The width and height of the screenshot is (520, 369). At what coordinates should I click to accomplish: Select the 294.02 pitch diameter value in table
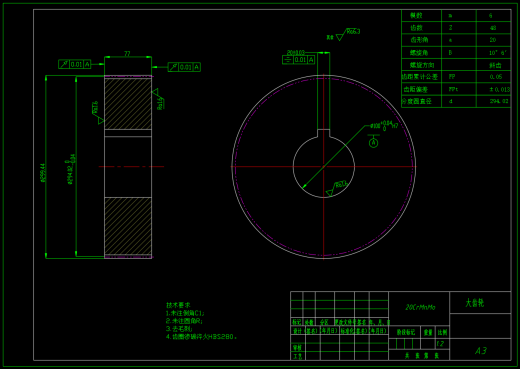tap(499, 101)
